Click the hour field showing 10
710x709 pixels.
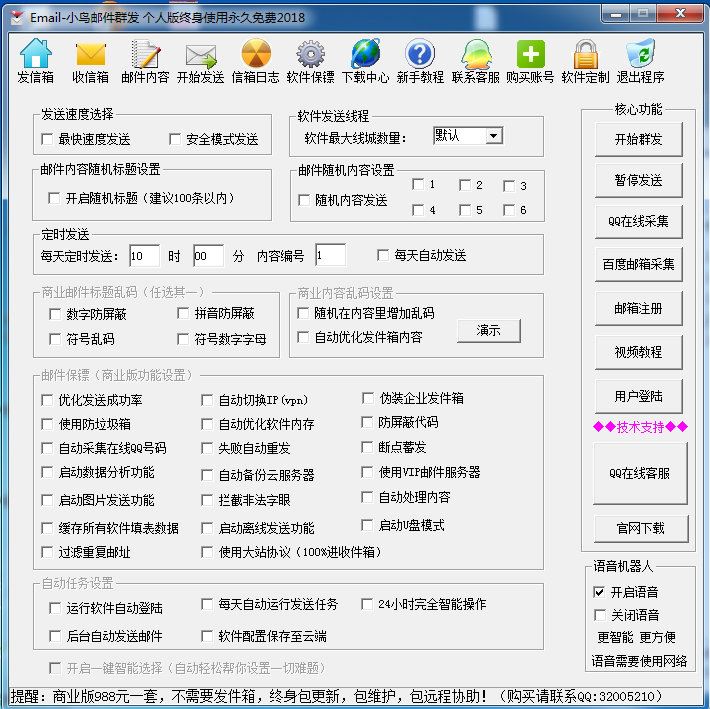[x=144, y=256]
